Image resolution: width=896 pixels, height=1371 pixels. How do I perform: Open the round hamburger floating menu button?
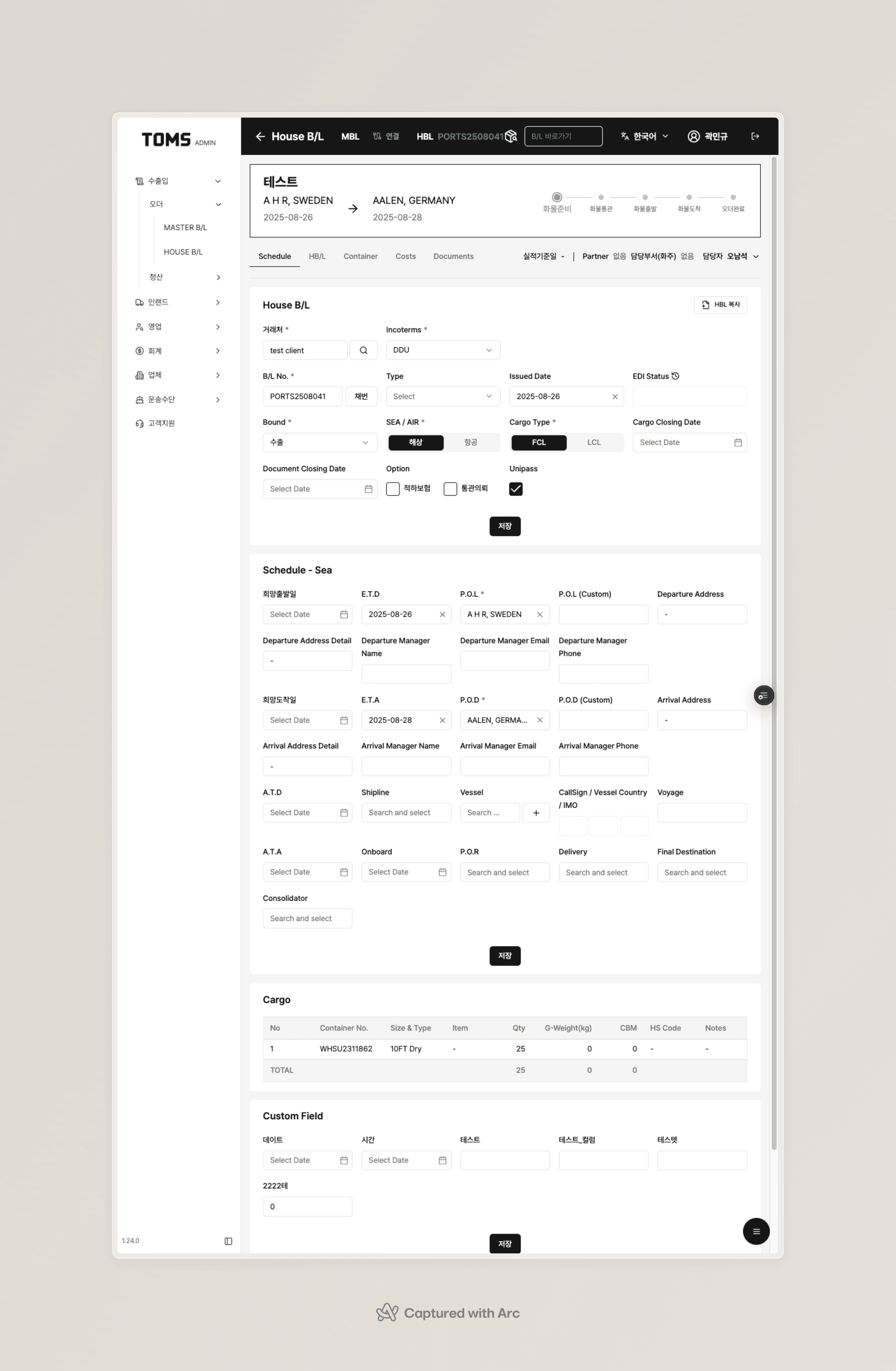756,1231
